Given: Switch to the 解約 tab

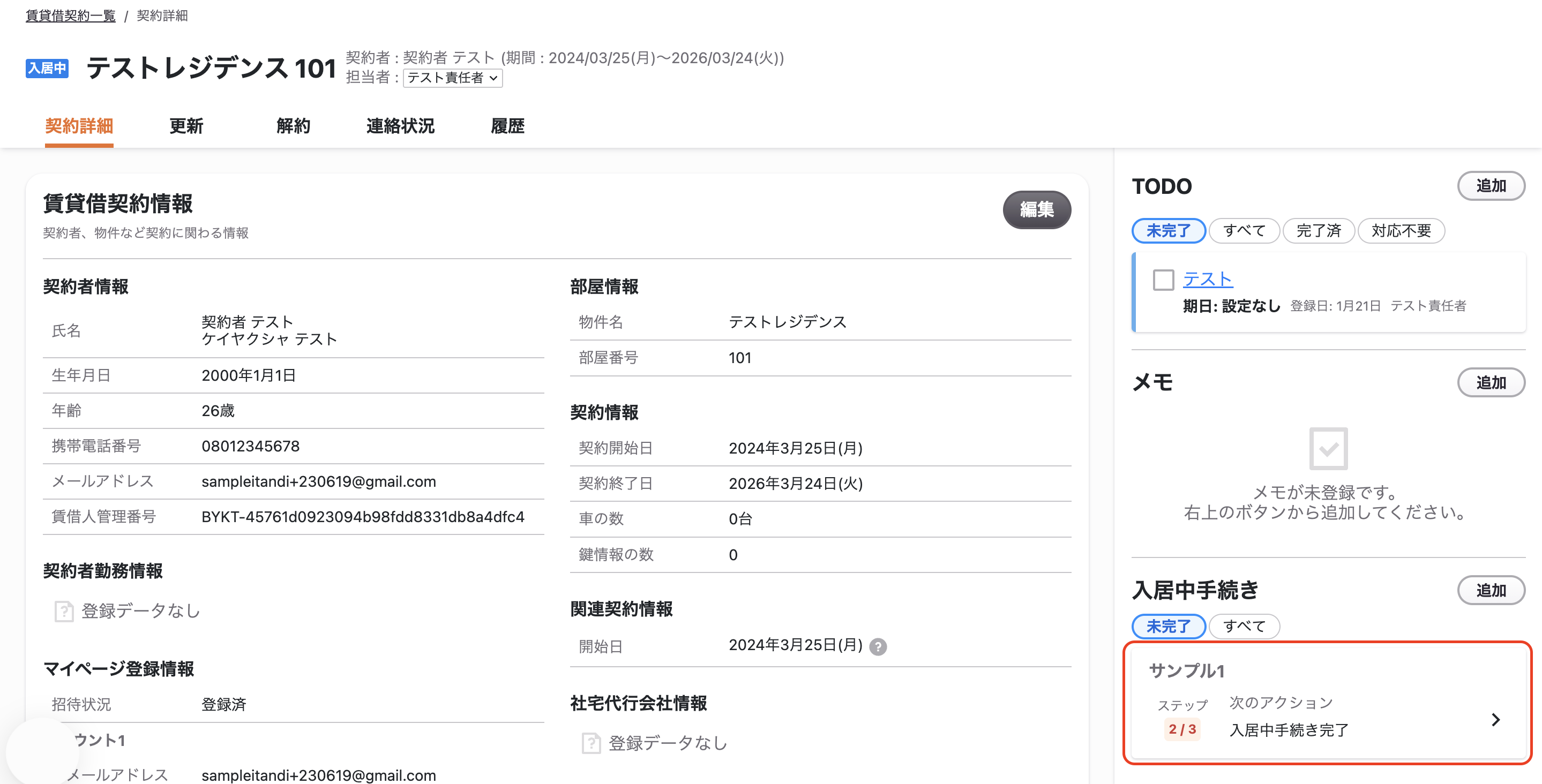Looking at the screenshot, I should click(293, 126).
